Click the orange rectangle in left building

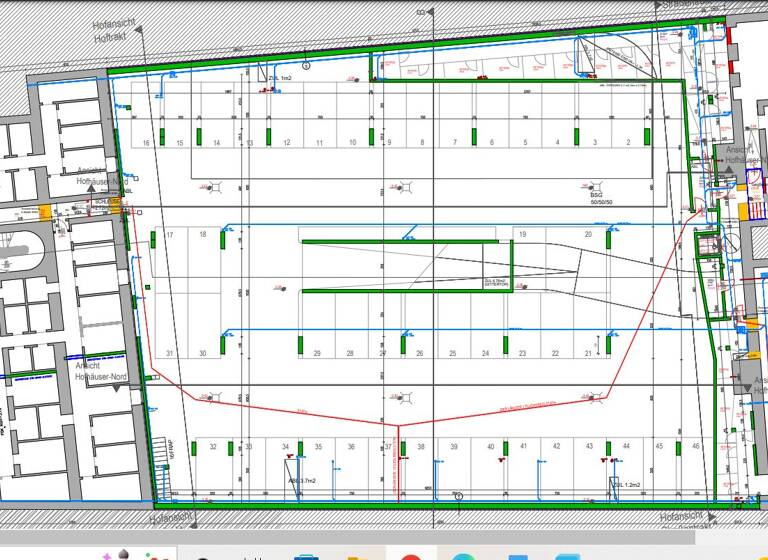(x=44, y=212)
